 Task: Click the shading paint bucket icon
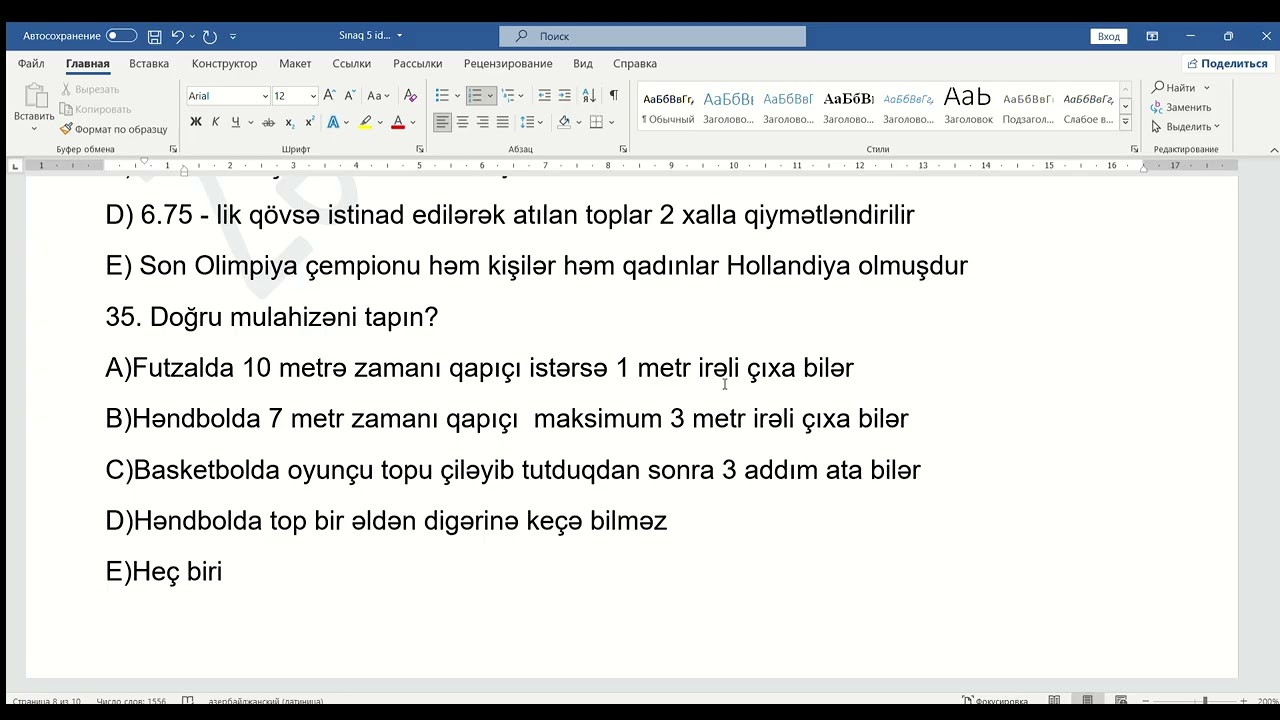pos(563,122)
